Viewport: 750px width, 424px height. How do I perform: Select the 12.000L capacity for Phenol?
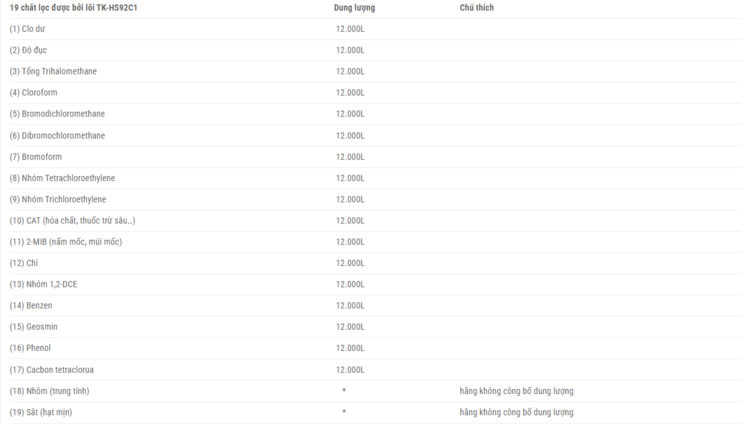point(350,348)
